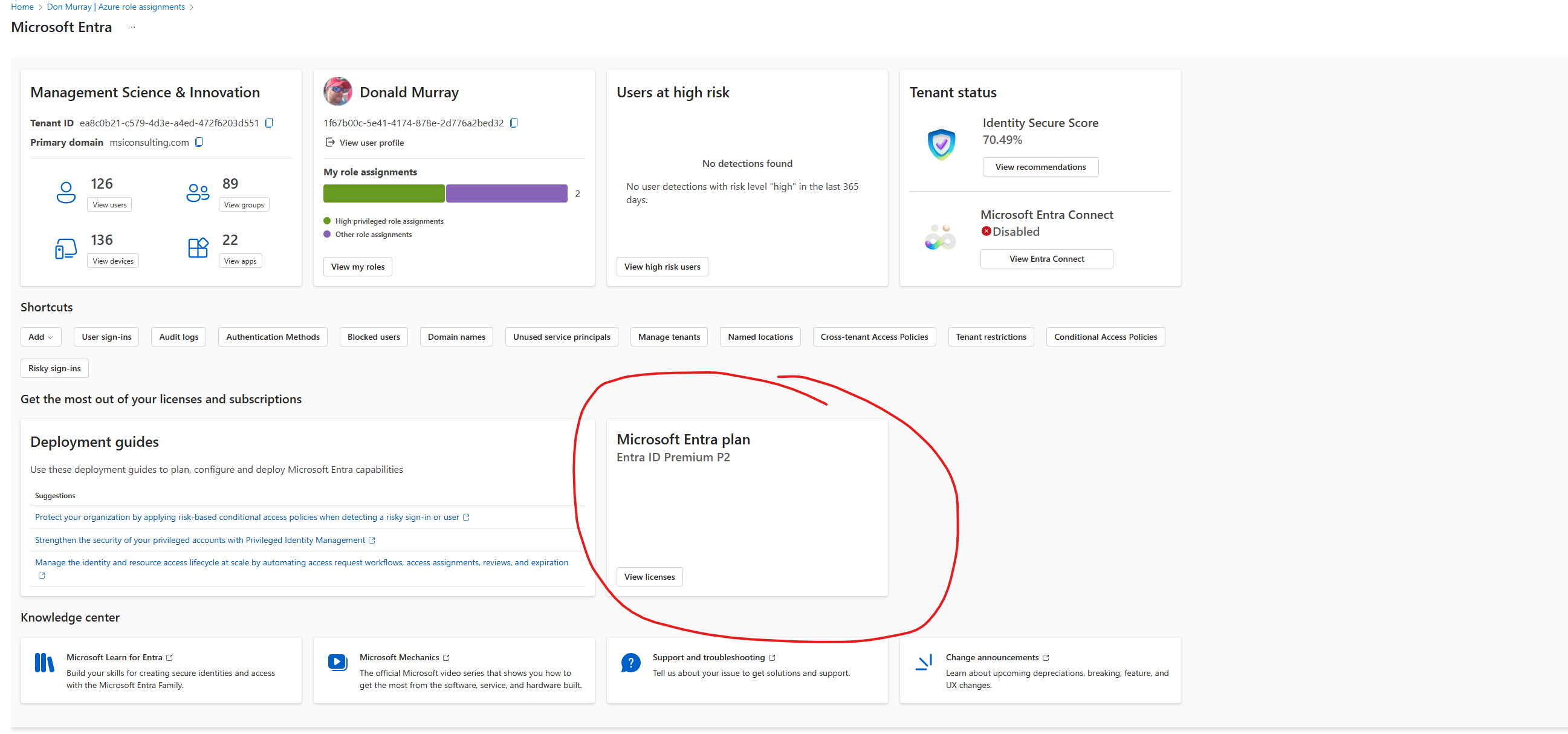This screenshot has height=734, width=1568.
Task: Click the Change announcements icon
Action: coord(924,663)
